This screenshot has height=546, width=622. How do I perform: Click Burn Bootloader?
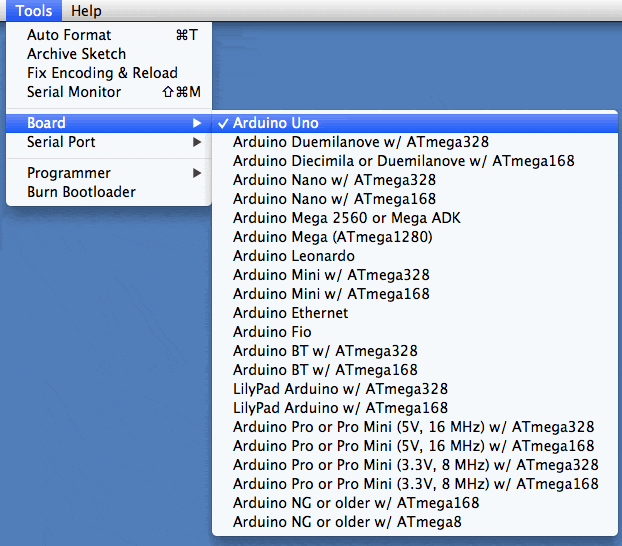(x=109, y=192)
